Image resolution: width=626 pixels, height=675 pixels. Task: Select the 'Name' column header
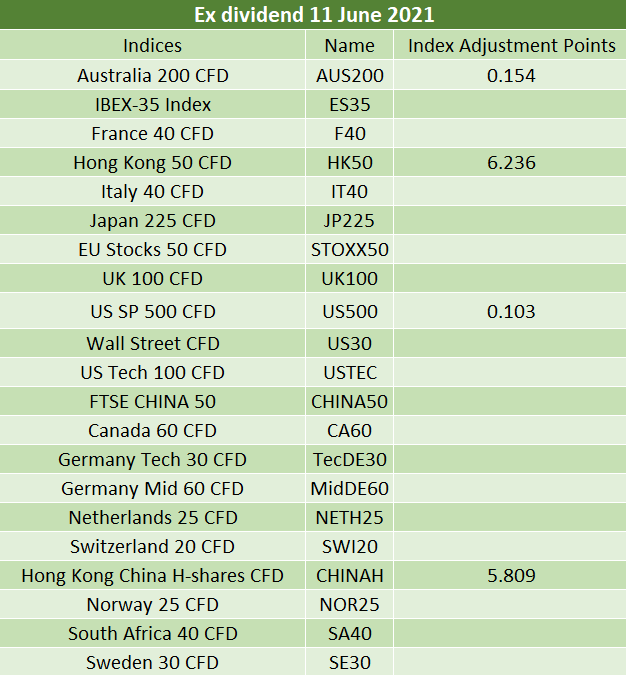pos(350,45)
